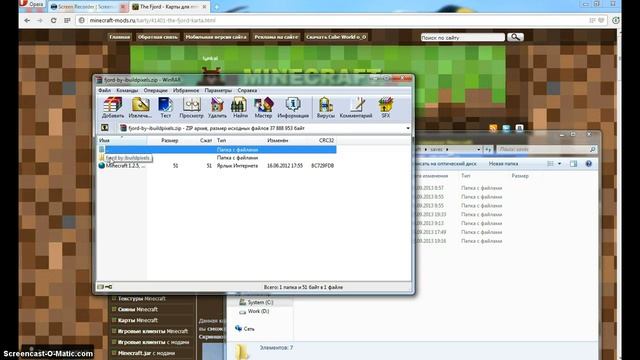This screenshot has width=640, height=360.
Task: Click the Explorer help question icon
Action: click(x=589, y=164)
